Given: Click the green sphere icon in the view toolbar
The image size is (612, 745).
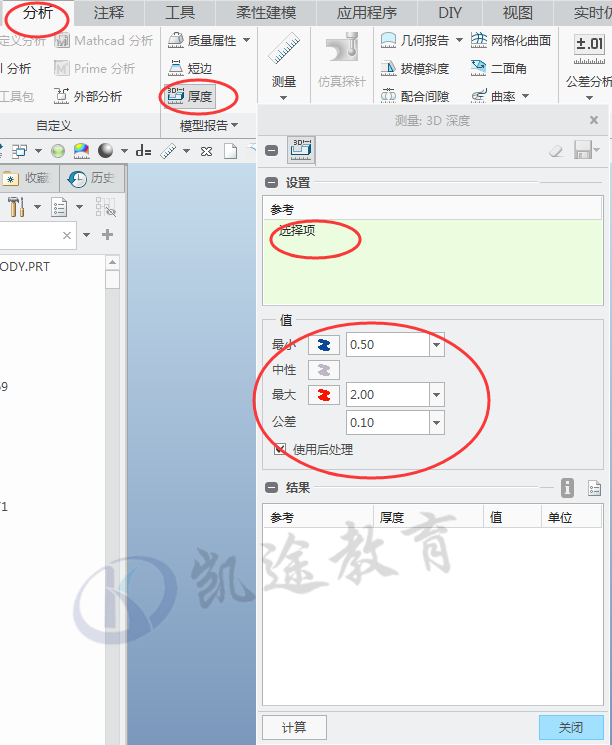Looking at the screenshot, I should click(x=58, y=151).
